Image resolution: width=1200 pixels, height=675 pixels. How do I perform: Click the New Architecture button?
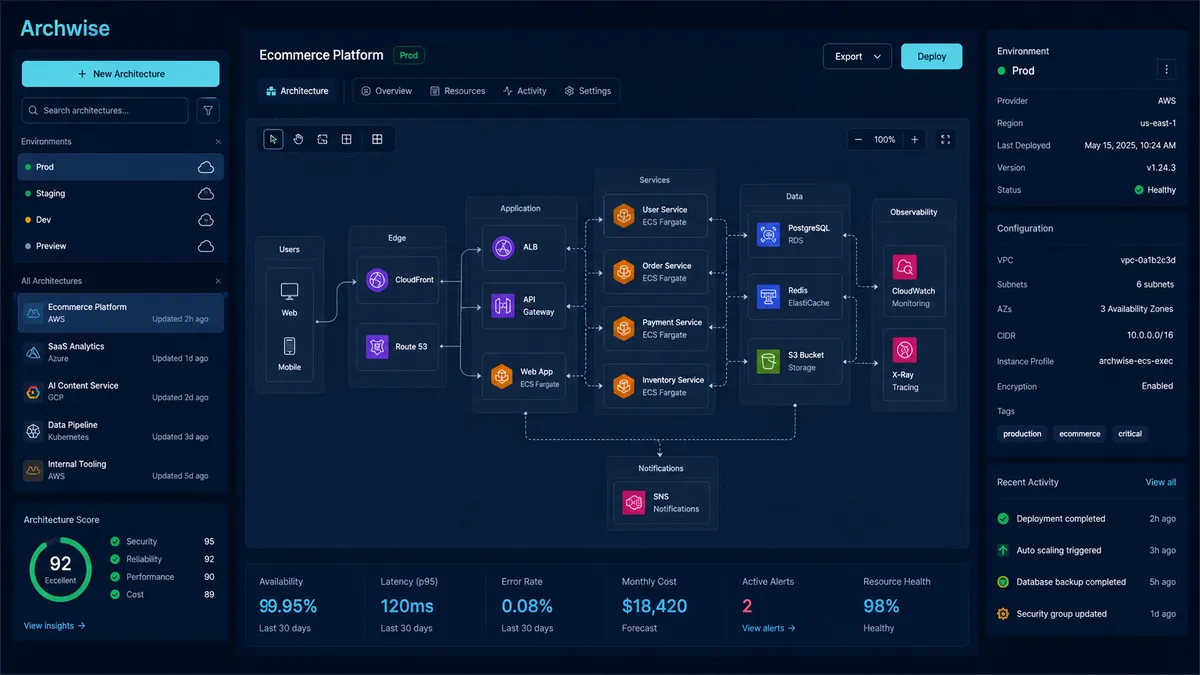coord(121,74)
